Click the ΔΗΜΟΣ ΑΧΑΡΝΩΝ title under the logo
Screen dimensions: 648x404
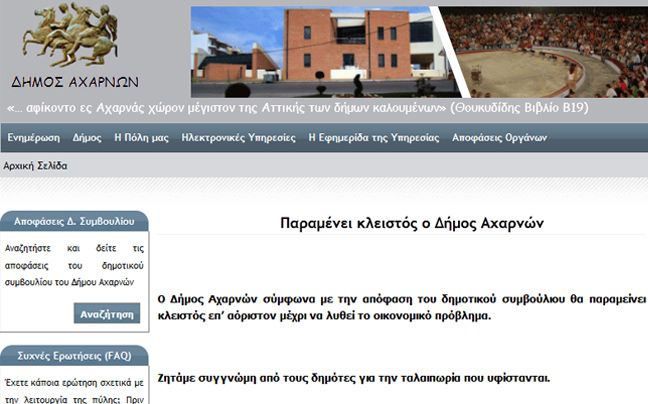[75, 82]
